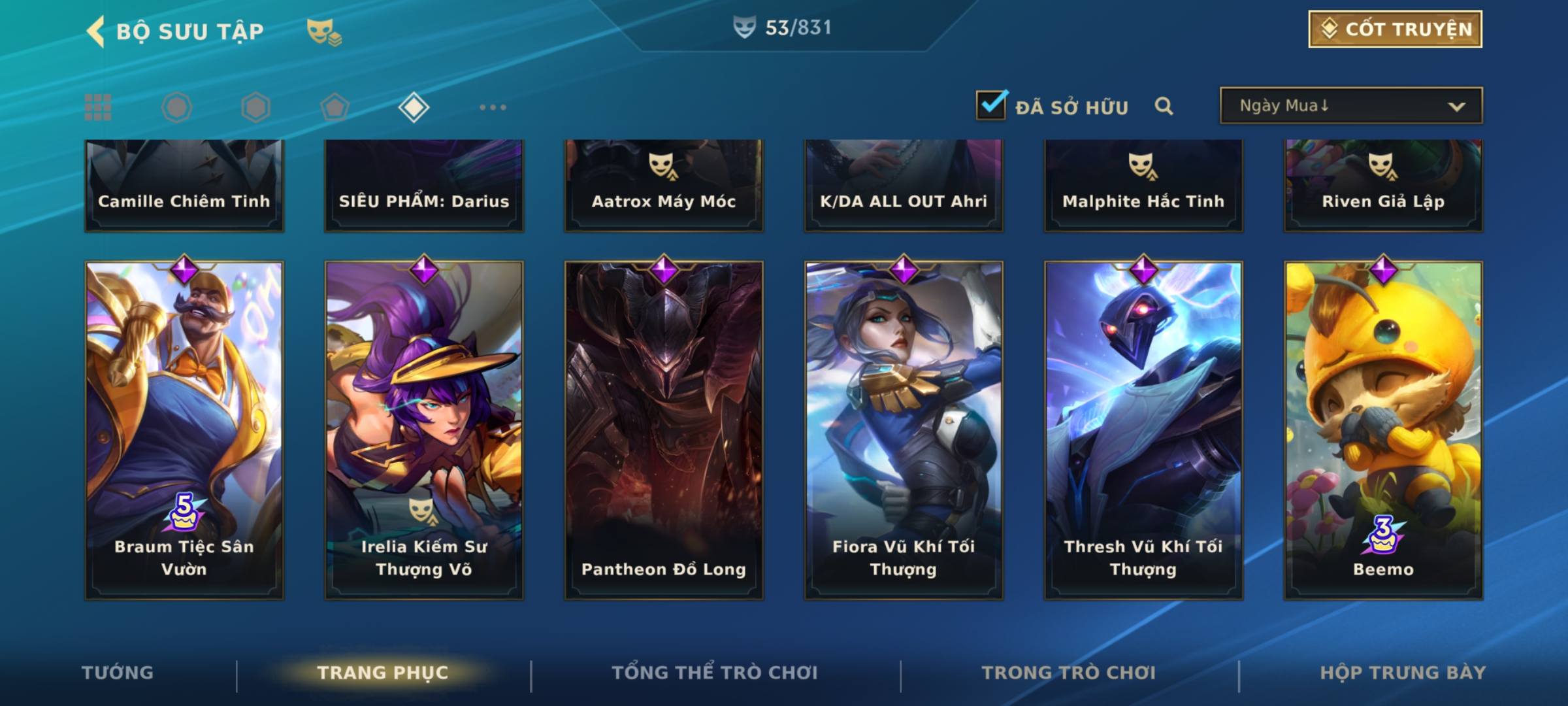The height and width of the screenshot is (706, 1568).
Task: Open the three-dots more filters icon
Action: coord(493,107)
